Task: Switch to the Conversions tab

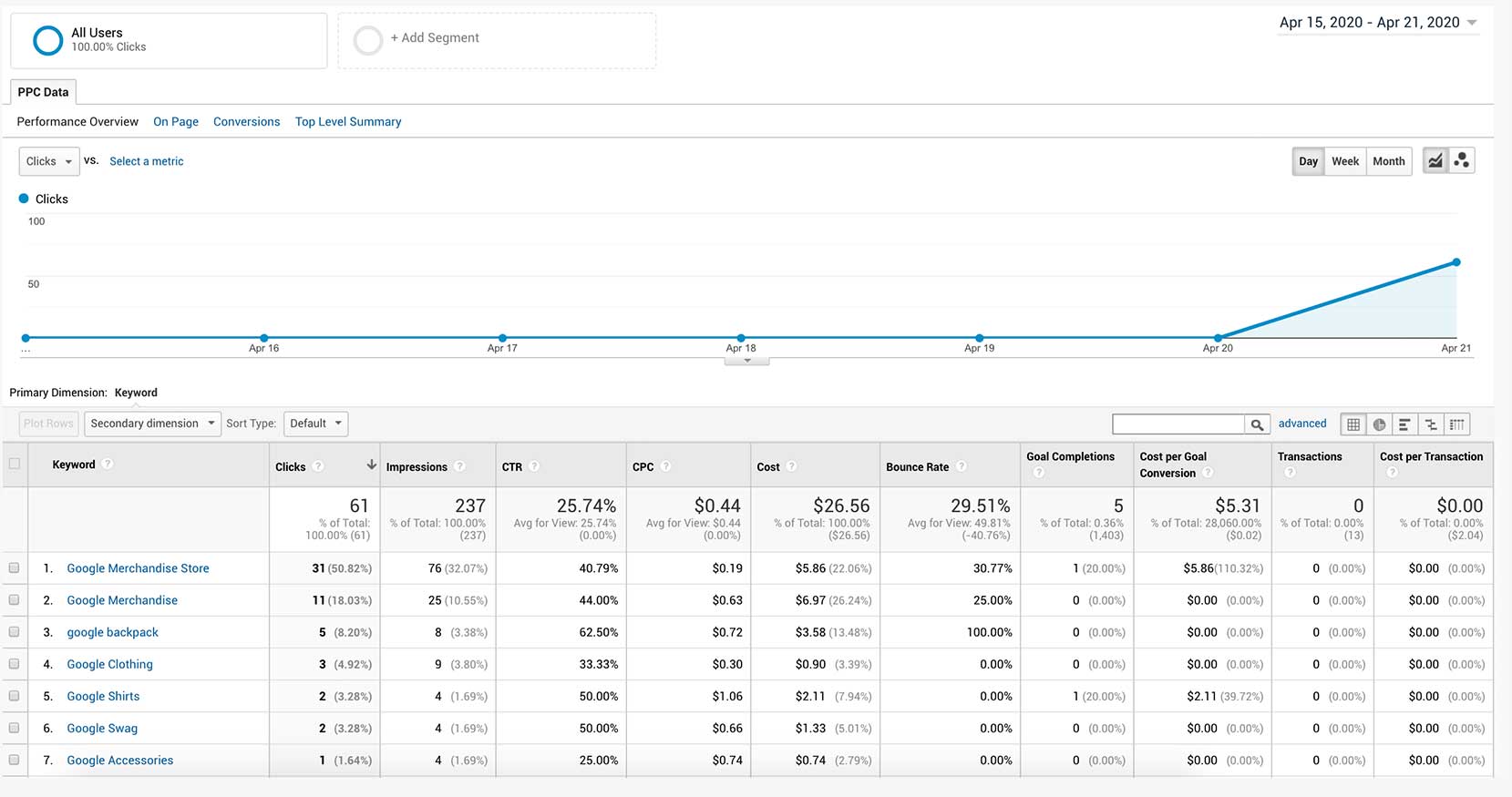Action: coord(246,121)
